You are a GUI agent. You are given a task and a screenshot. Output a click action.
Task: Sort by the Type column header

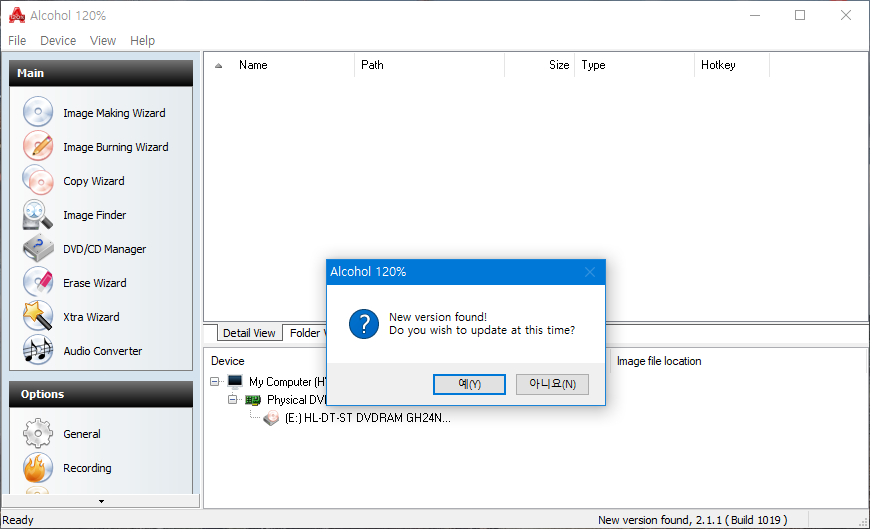(634, 65)
